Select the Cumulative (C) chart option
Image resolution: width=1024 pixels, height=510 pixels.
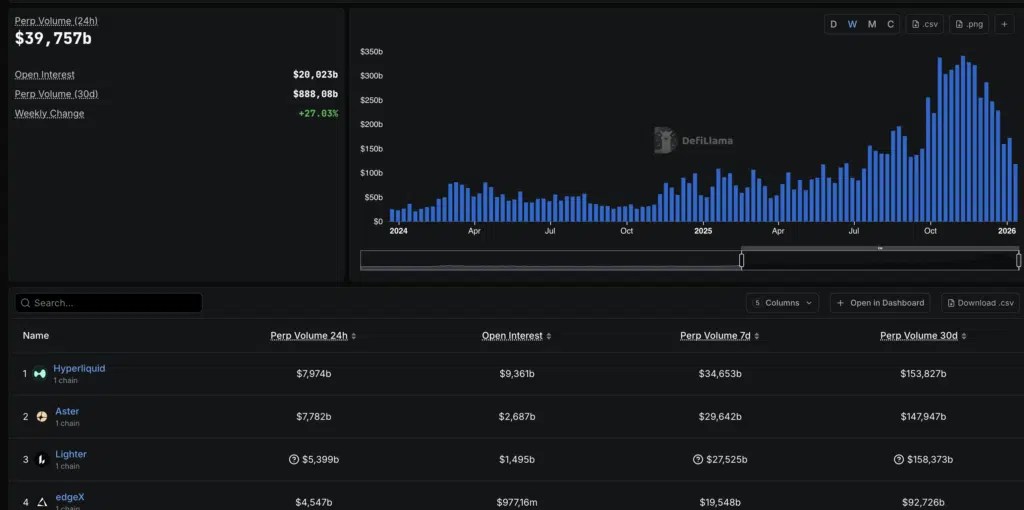890,24
